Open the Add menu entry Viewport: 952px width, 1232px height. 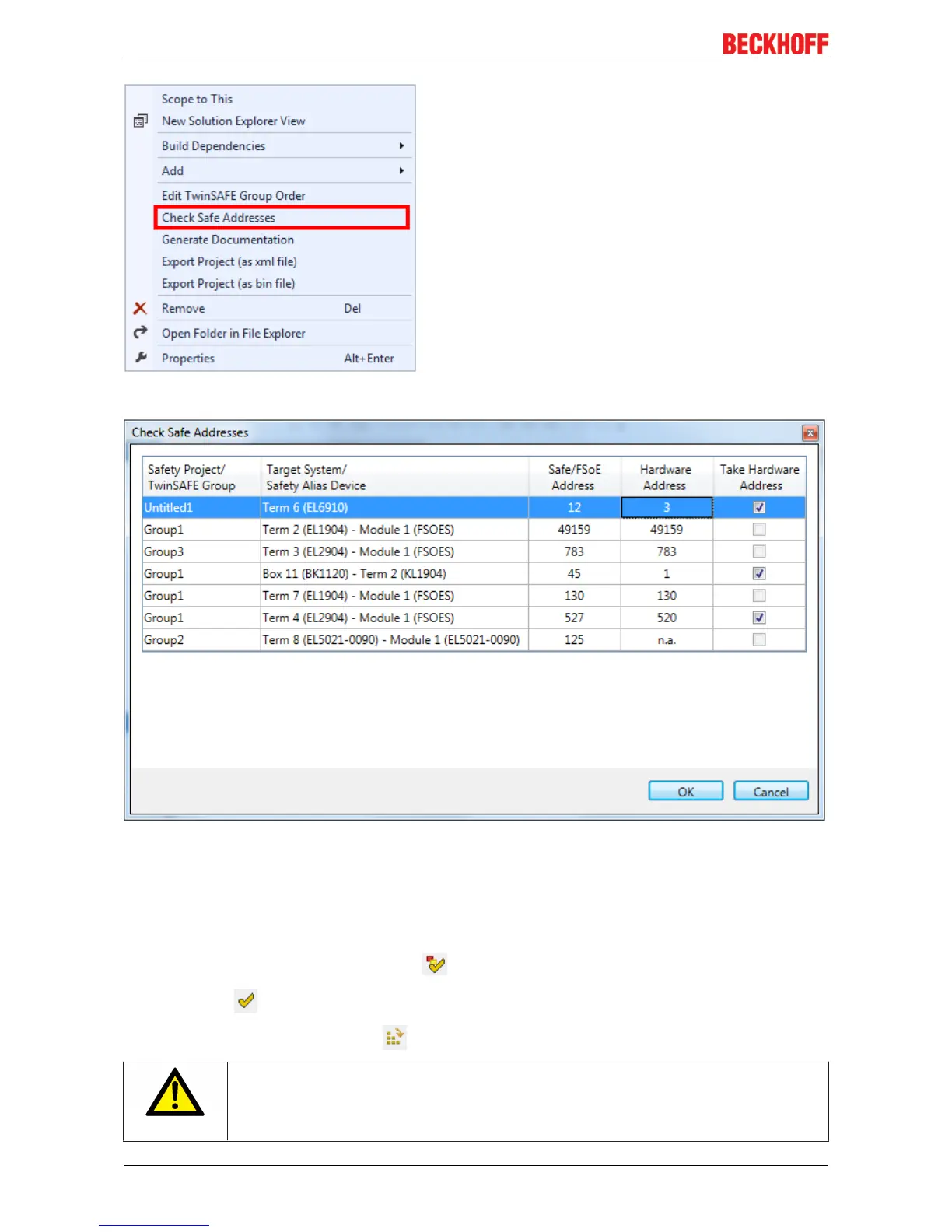pos(284,170)
